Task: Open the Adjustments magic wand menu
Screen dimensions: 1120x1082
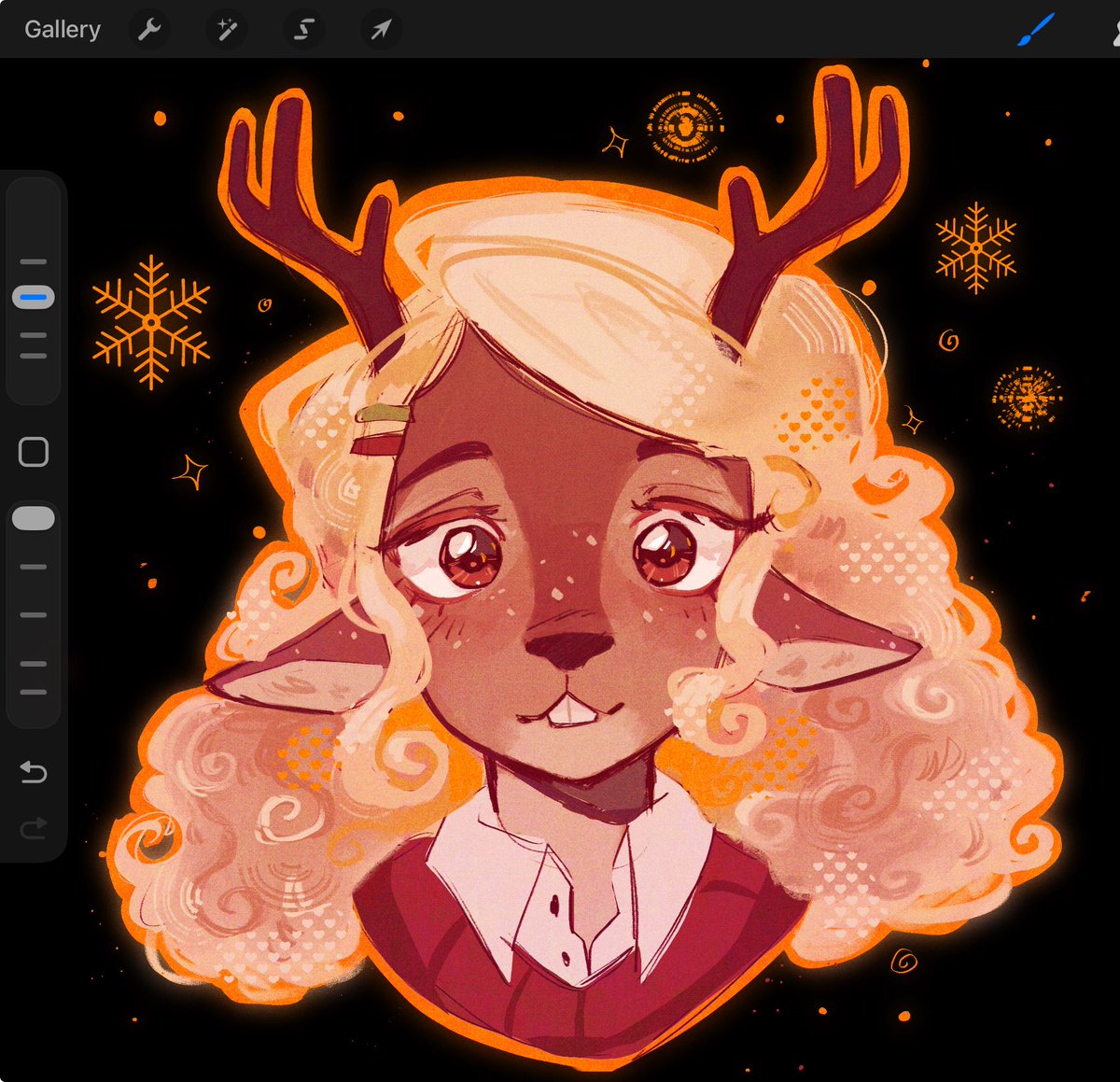Action: click(x=227, y=30)
